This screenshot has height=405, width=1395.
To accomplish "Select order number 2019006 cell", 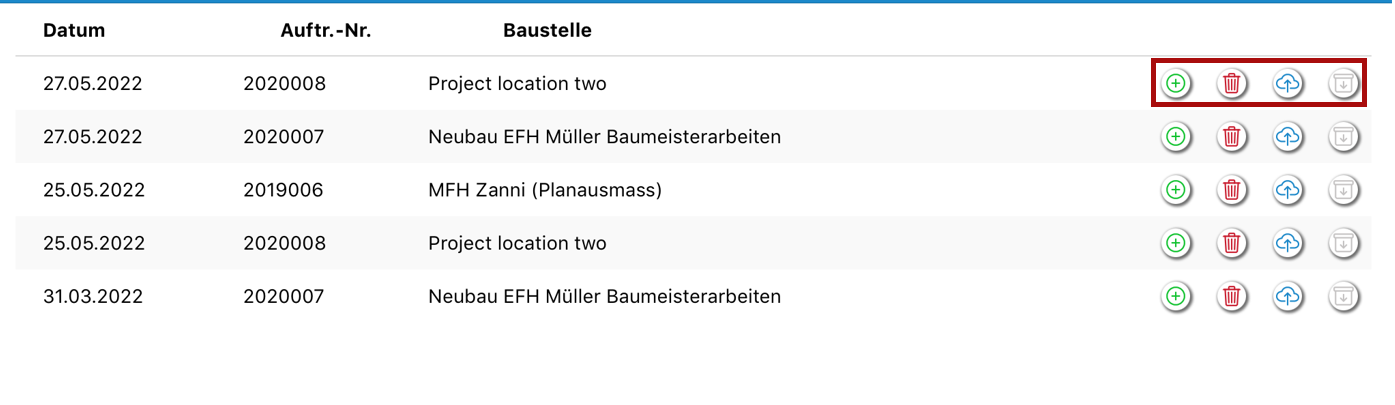I will point(283,190).
